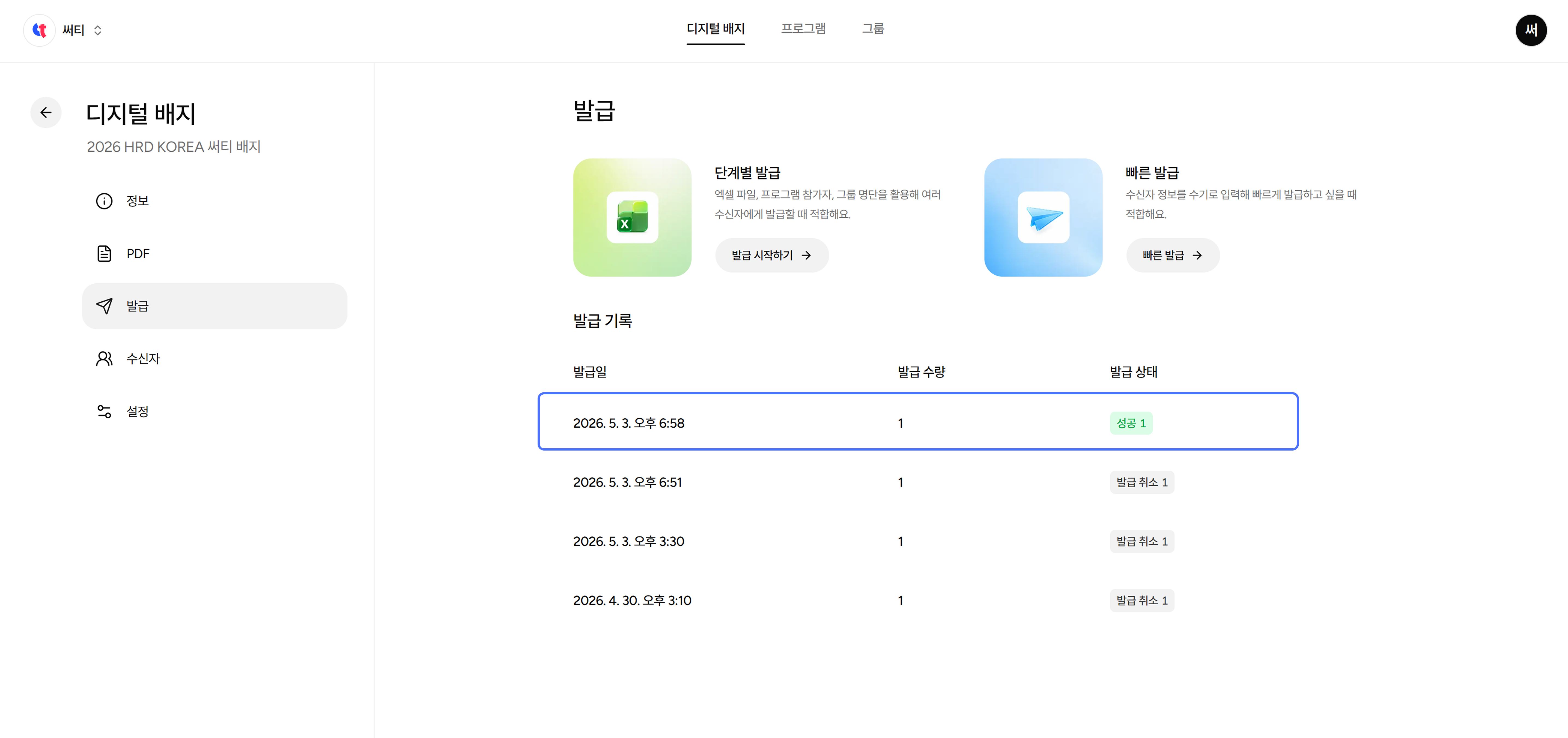The width and height of the screenshot is (1568, 738).
Task: Click quantity 1 in the 4. 30. row
Action: (x=900, y=601)
